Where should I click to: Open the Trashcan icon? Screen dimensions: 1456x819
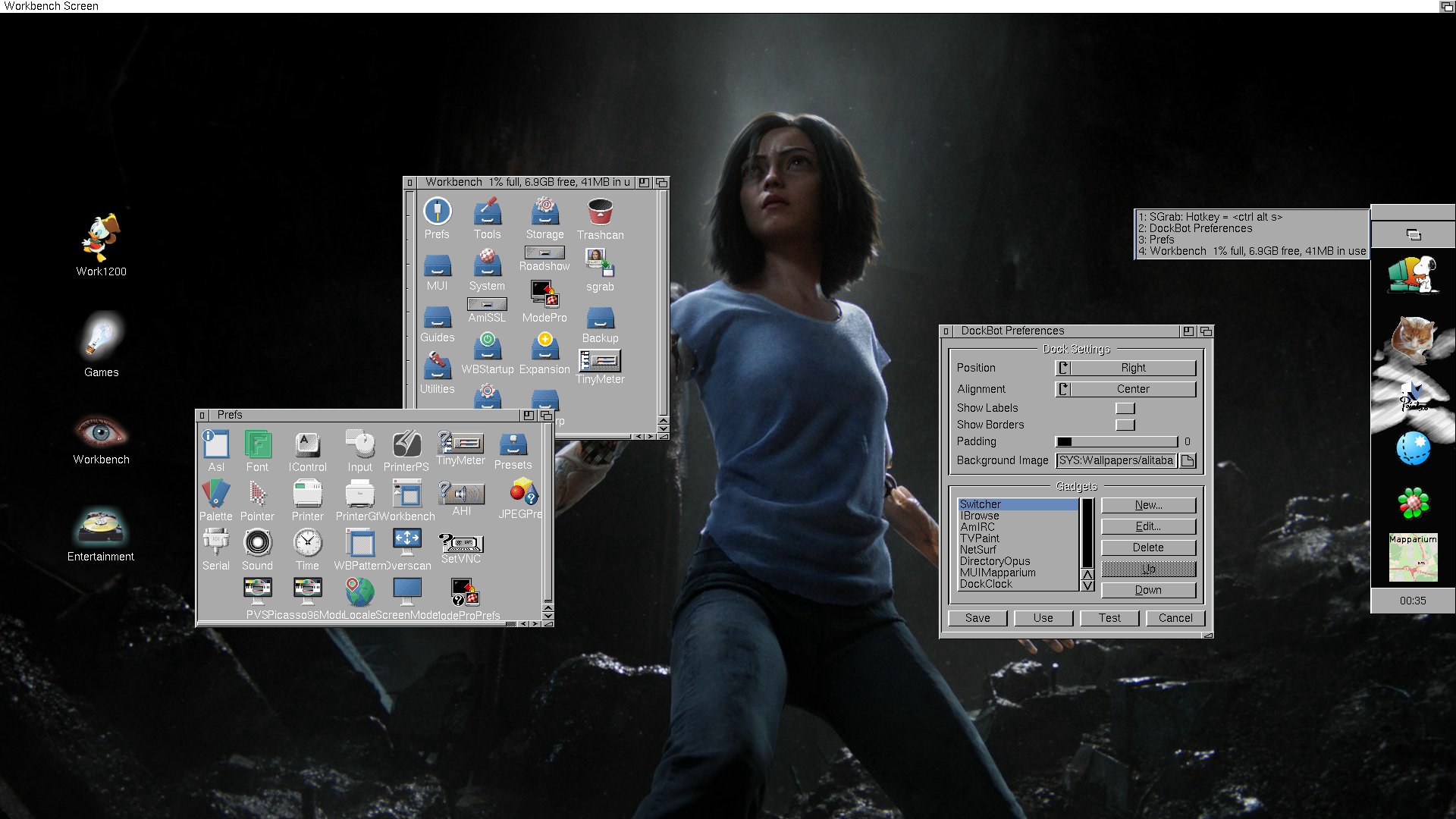coord(600,219)
